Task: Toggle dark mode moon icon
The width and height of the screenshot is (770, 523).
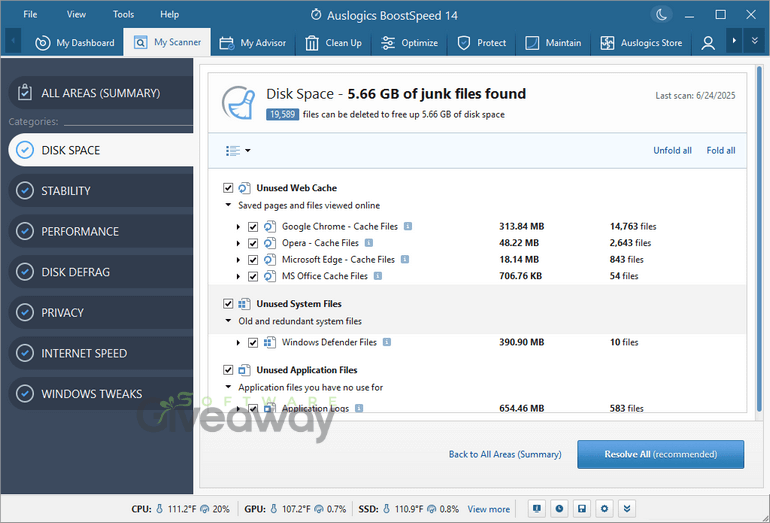Action: (x=661, y=15)
